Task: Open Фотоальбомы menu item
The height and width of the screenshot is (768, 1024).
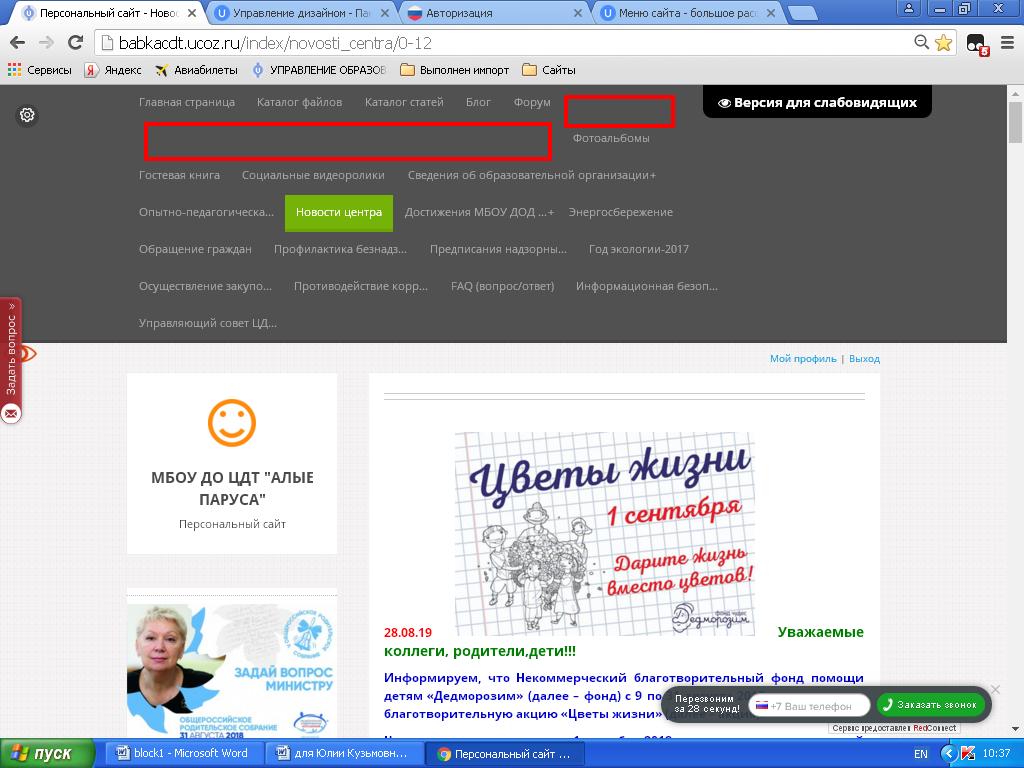Action: pyautogui.click(x=611, y=138)
